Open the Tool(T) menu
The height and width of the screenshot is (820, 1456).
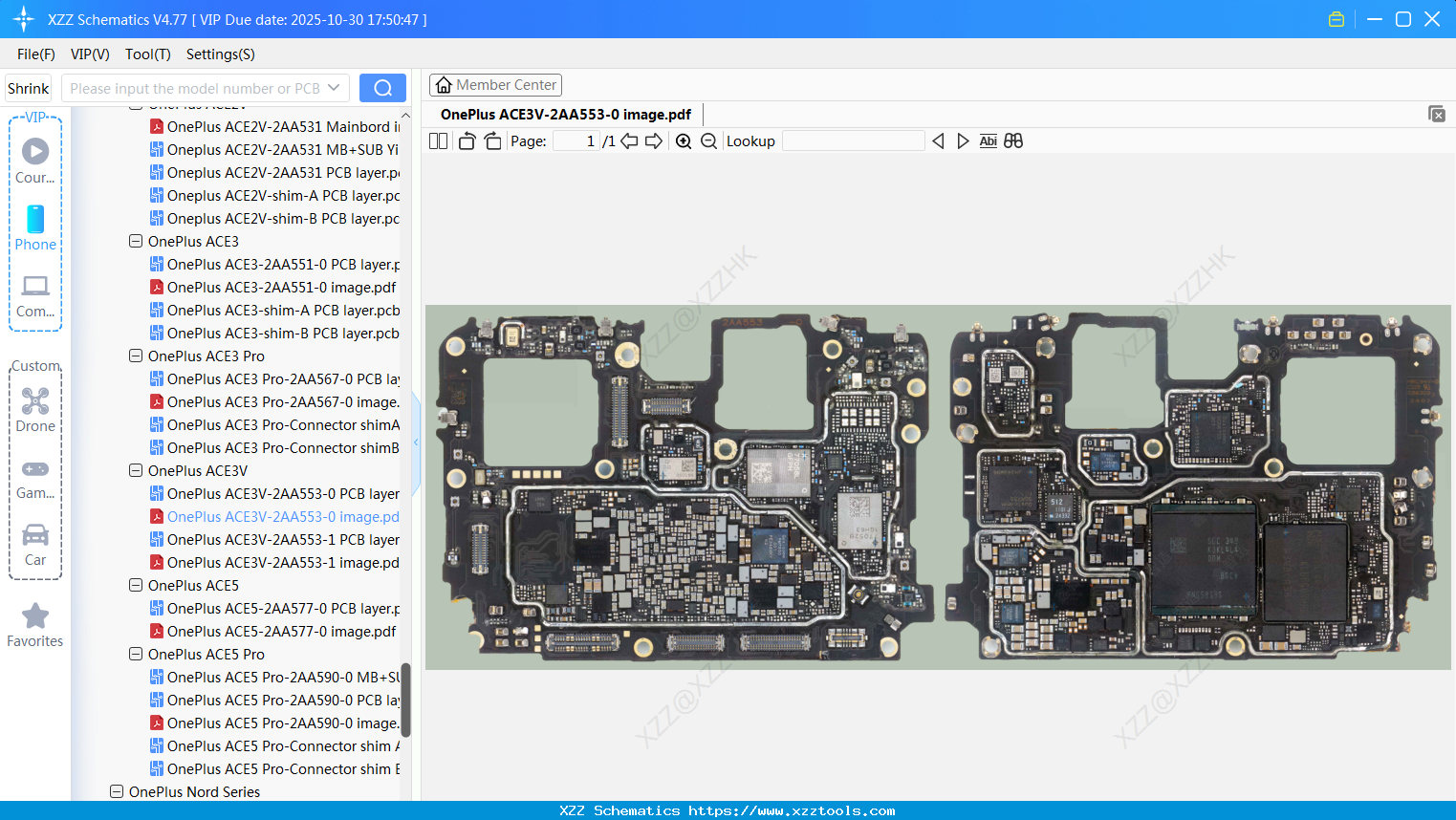point(147,54)
